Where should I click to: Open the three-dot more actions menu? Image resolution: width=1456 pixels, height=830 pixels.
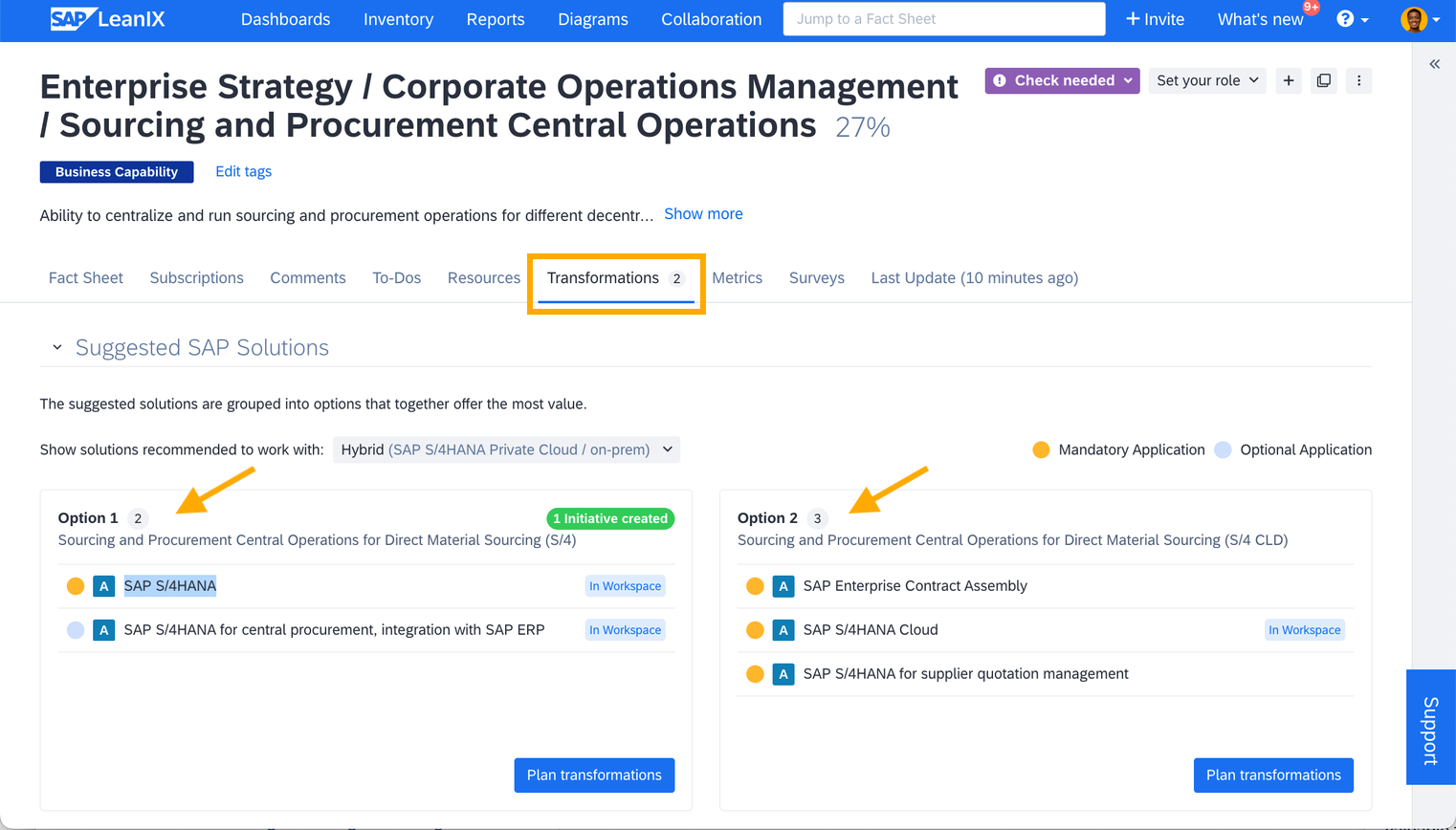pyautogui.click(x=1358, y=80)
